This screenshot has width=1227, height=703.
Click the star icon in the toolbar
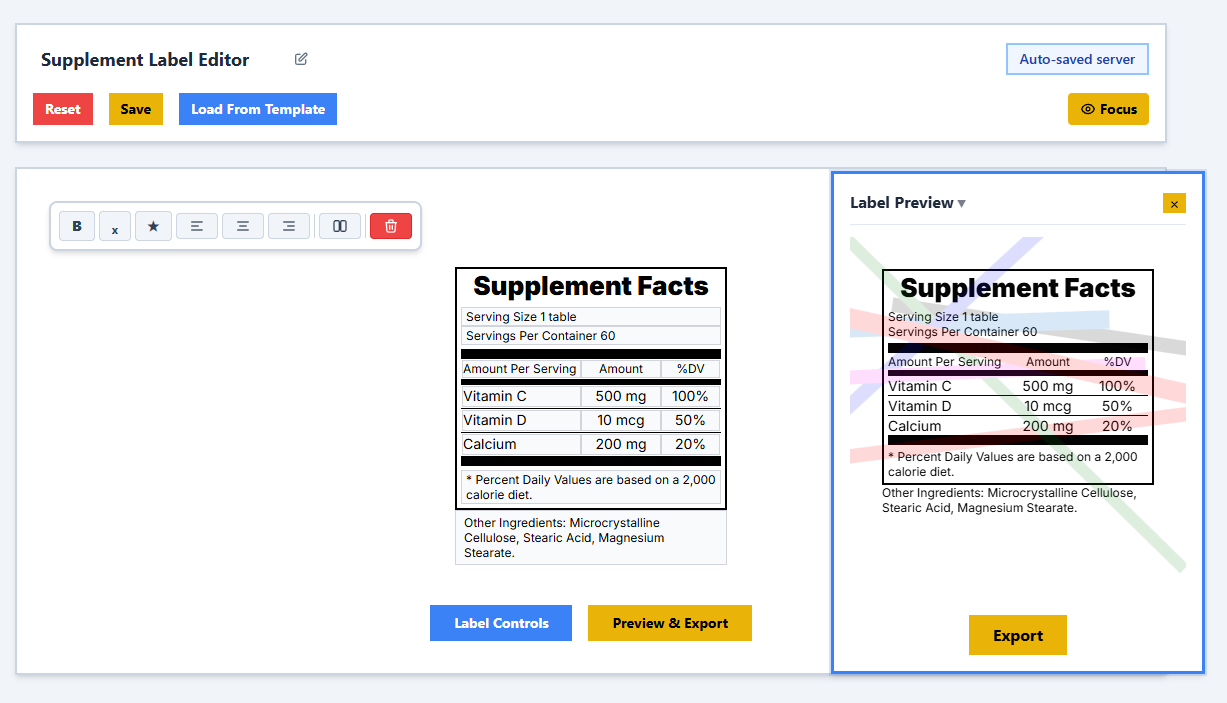click(x=153, y=226)
